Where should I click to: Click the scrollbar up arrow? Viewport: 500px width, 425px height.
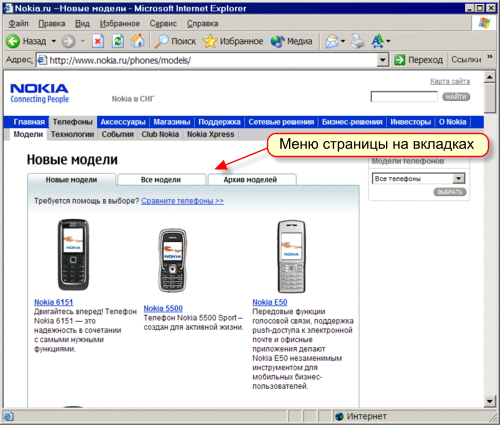click(489, 77)
